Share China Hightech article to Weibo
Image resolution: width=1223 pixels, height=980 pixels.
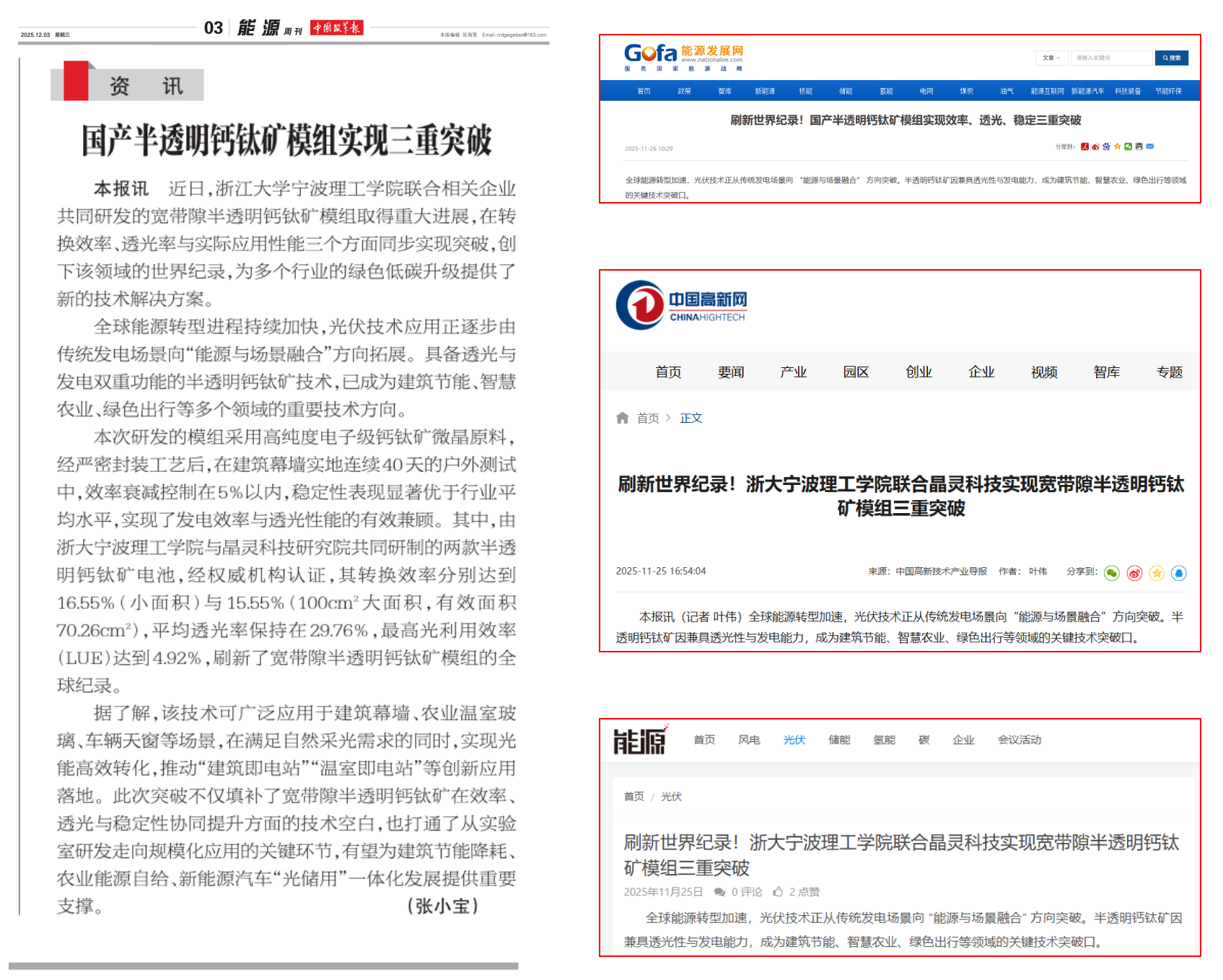pyautogui.click(x=1134, y=573)
